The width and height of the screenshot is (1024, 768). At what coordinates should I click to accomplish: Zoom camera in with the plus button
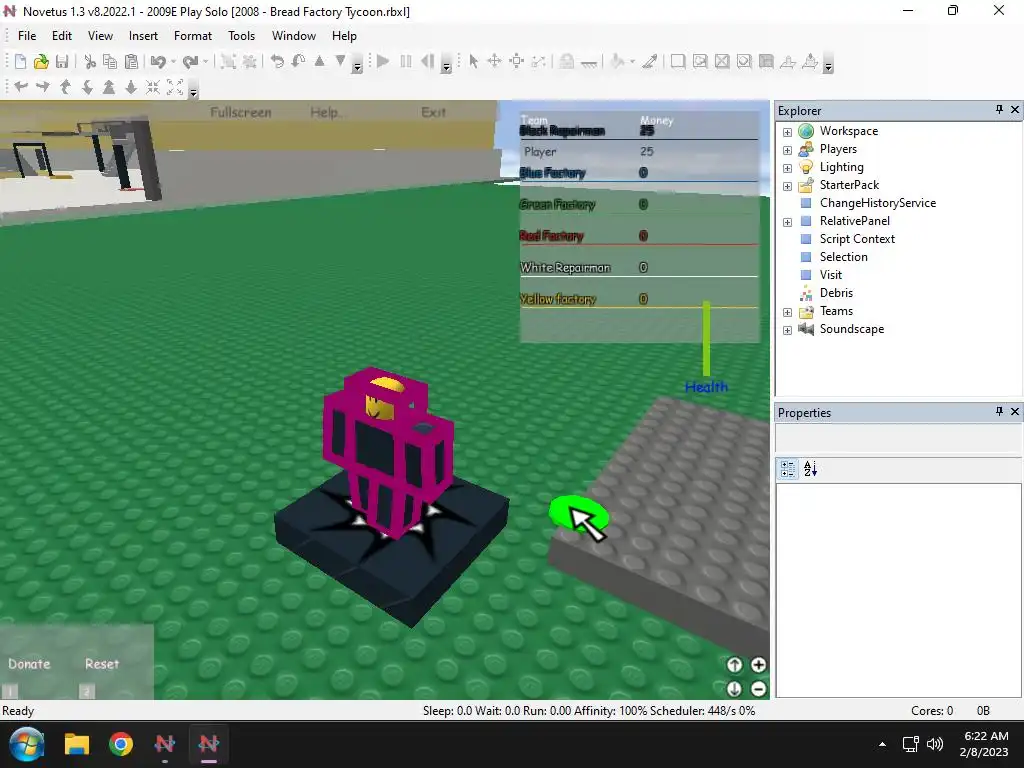click(x=758, y=665)
